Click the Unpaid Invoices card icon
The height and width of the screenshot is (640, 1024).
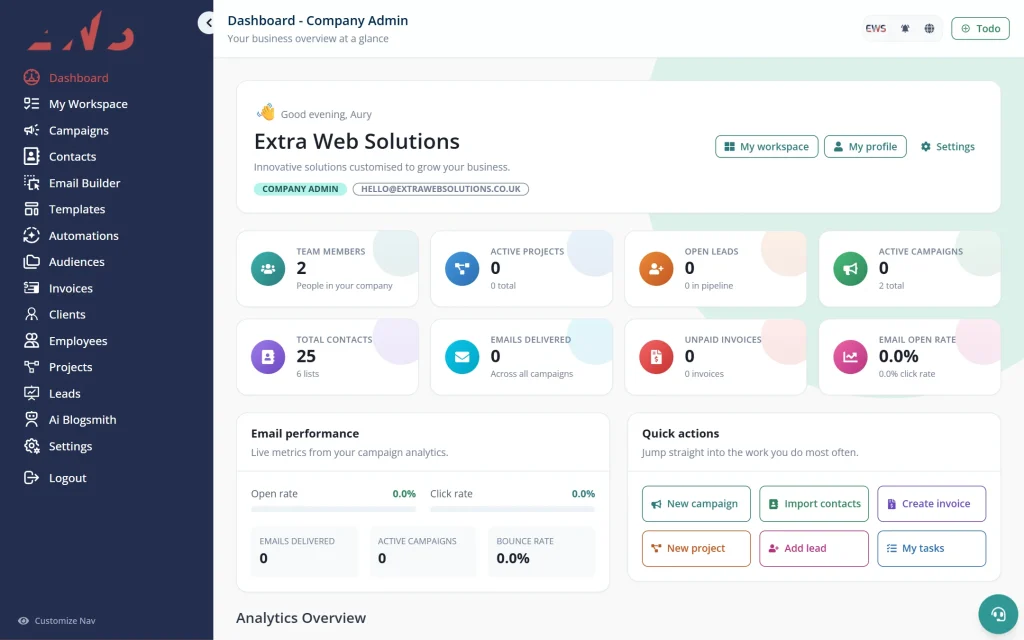[656, 357]
